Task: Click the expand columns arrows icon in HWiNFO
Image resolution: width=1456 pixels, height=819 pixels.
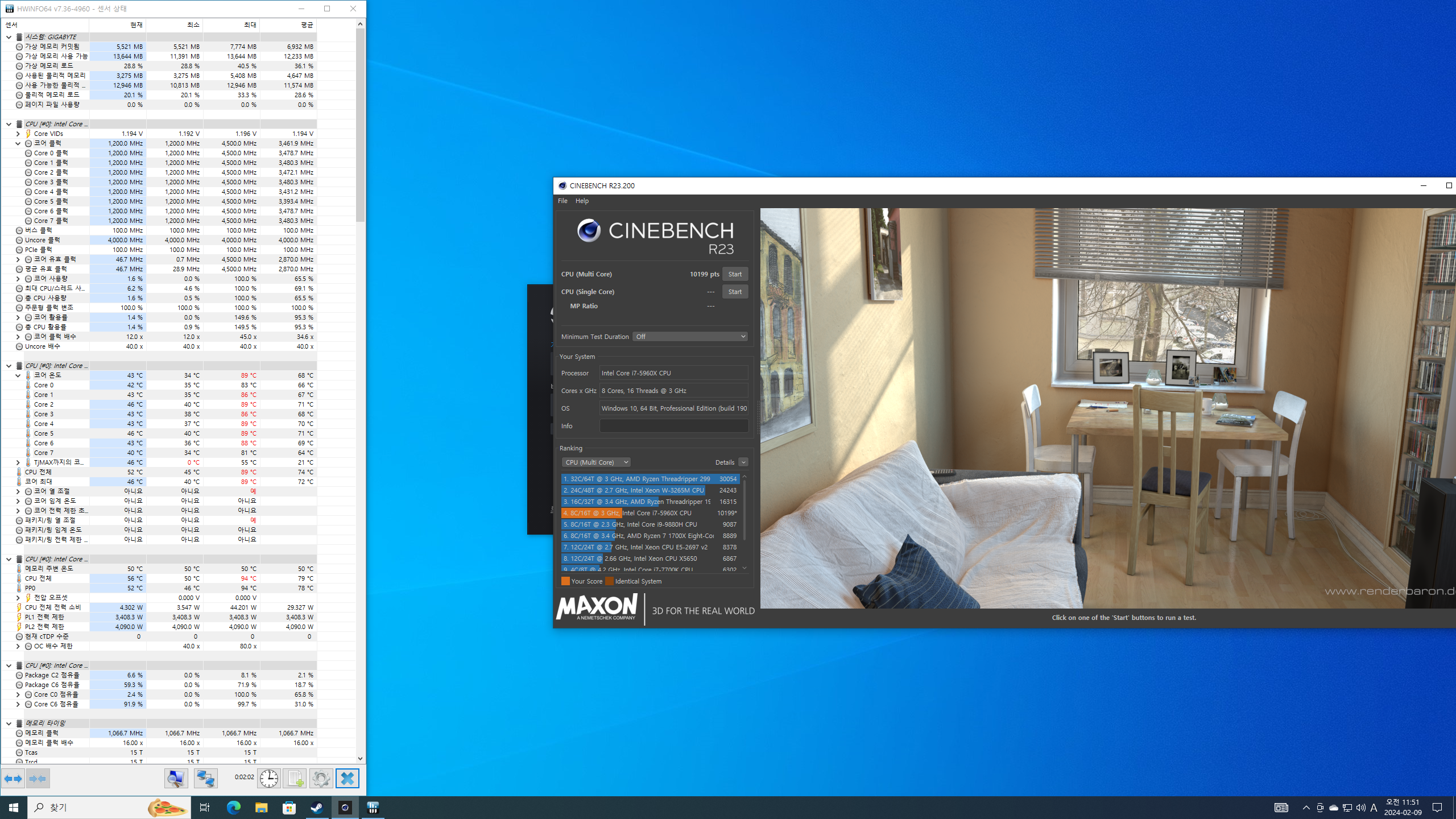Action: click(x=13, y=778)
